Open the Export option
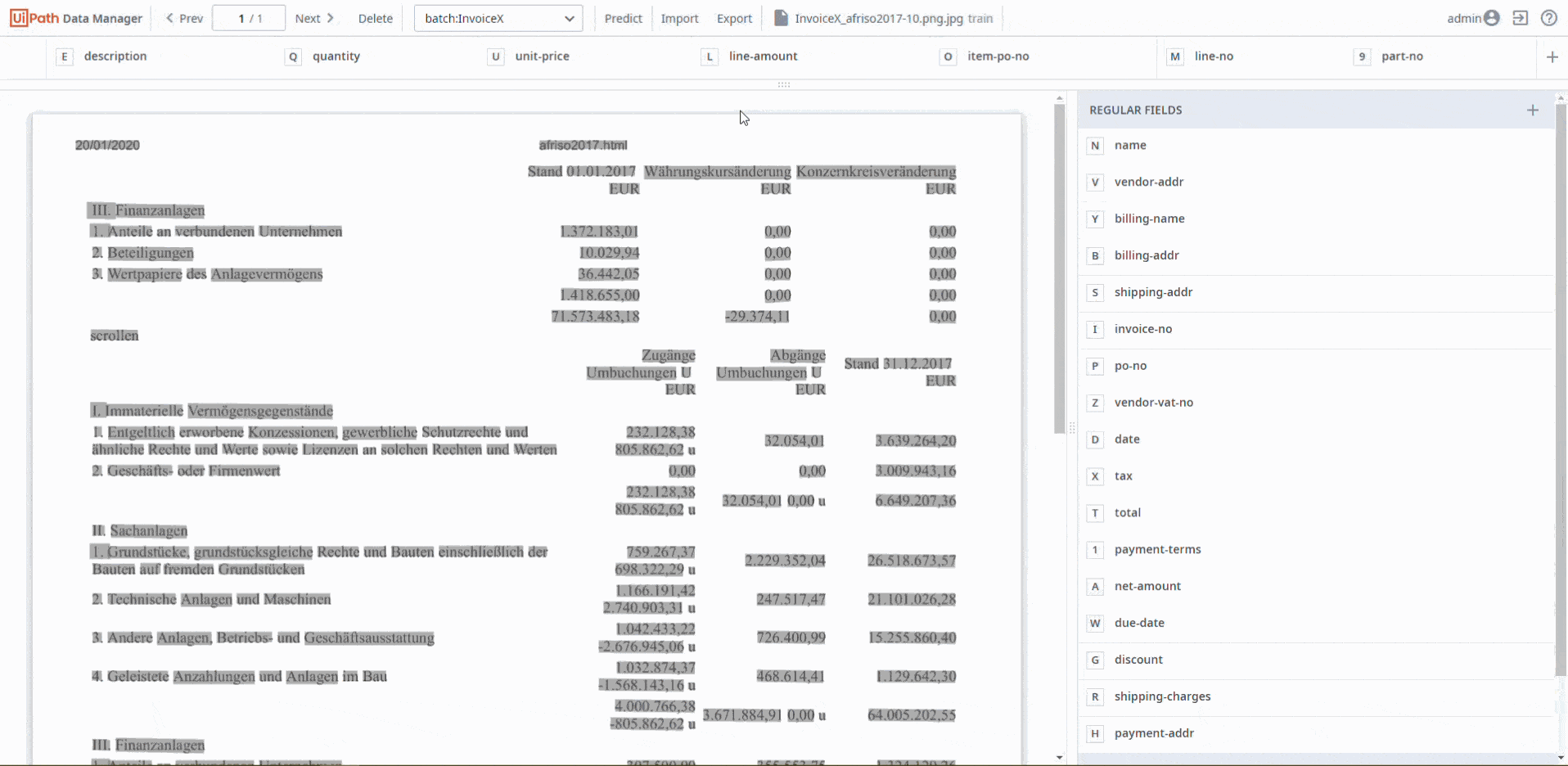The height and width of the screenshot is (766, 1568). pos(734,18)
